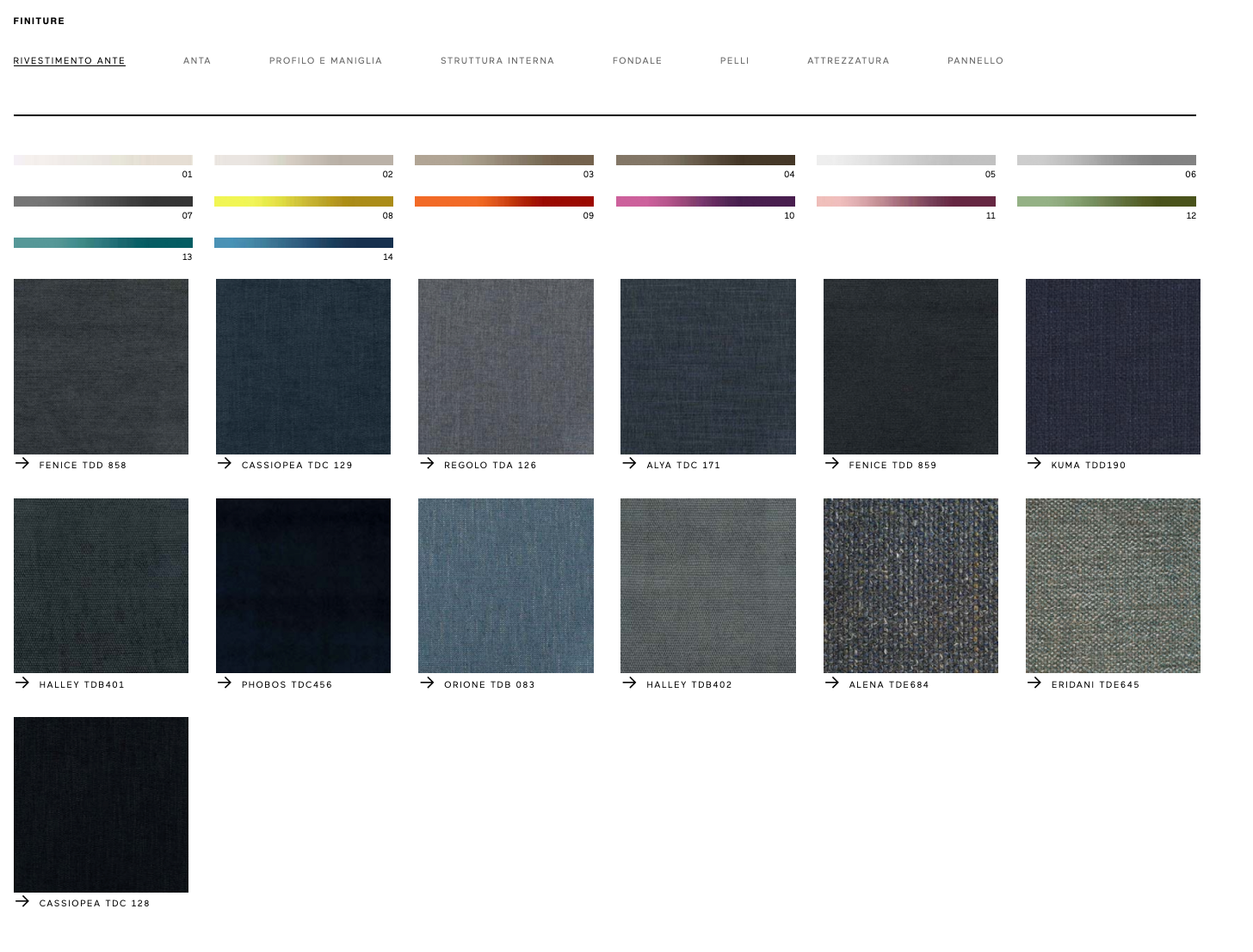The height and width of the screenshot is (952, 1253).
Task: Click the arrow icon next to Alya TDC 171
Action: click(x=629, y=464)
